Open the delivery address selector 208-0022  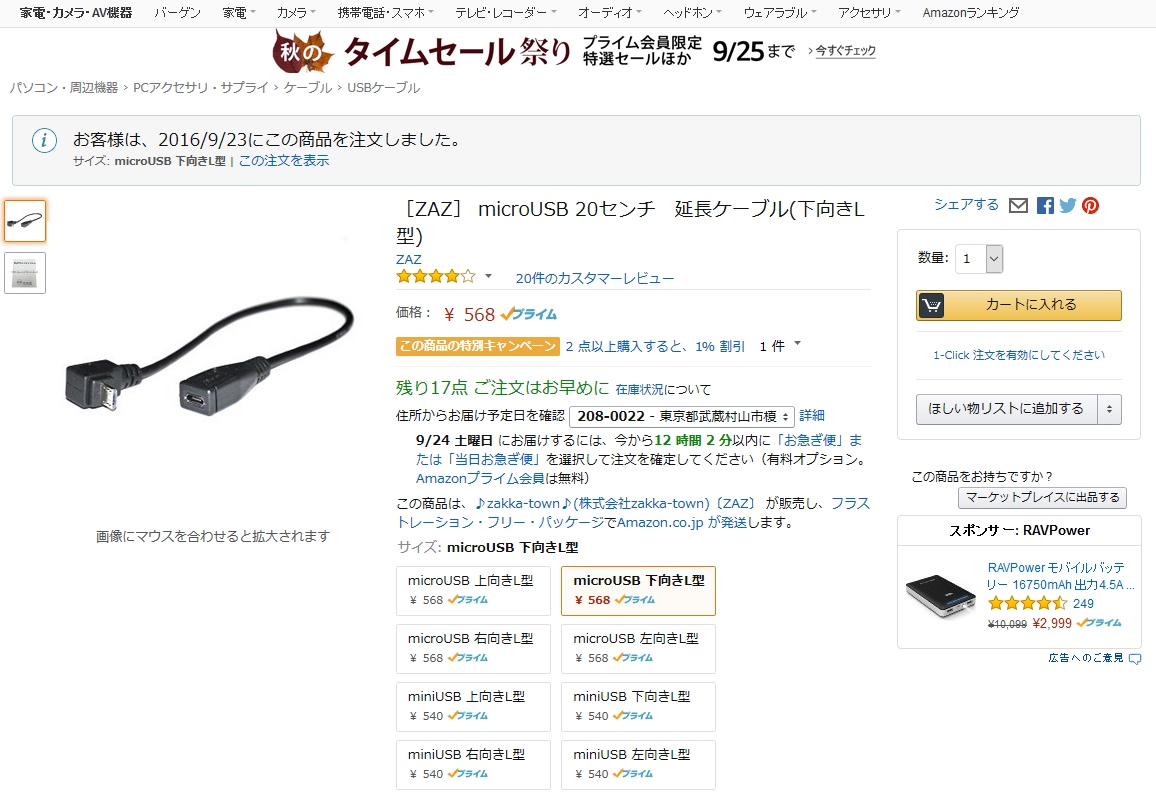point(682,417)
